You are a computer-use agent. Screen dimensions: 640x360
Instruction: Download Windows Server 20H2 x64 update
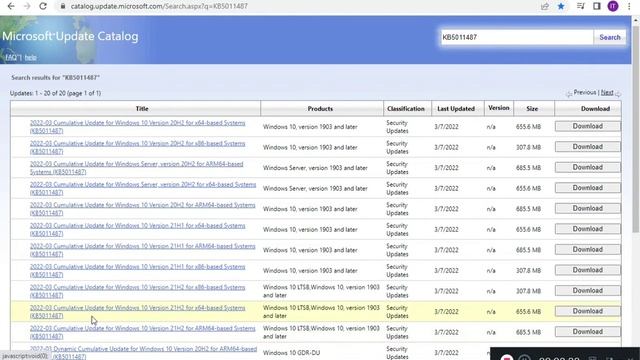pos(587,188)
